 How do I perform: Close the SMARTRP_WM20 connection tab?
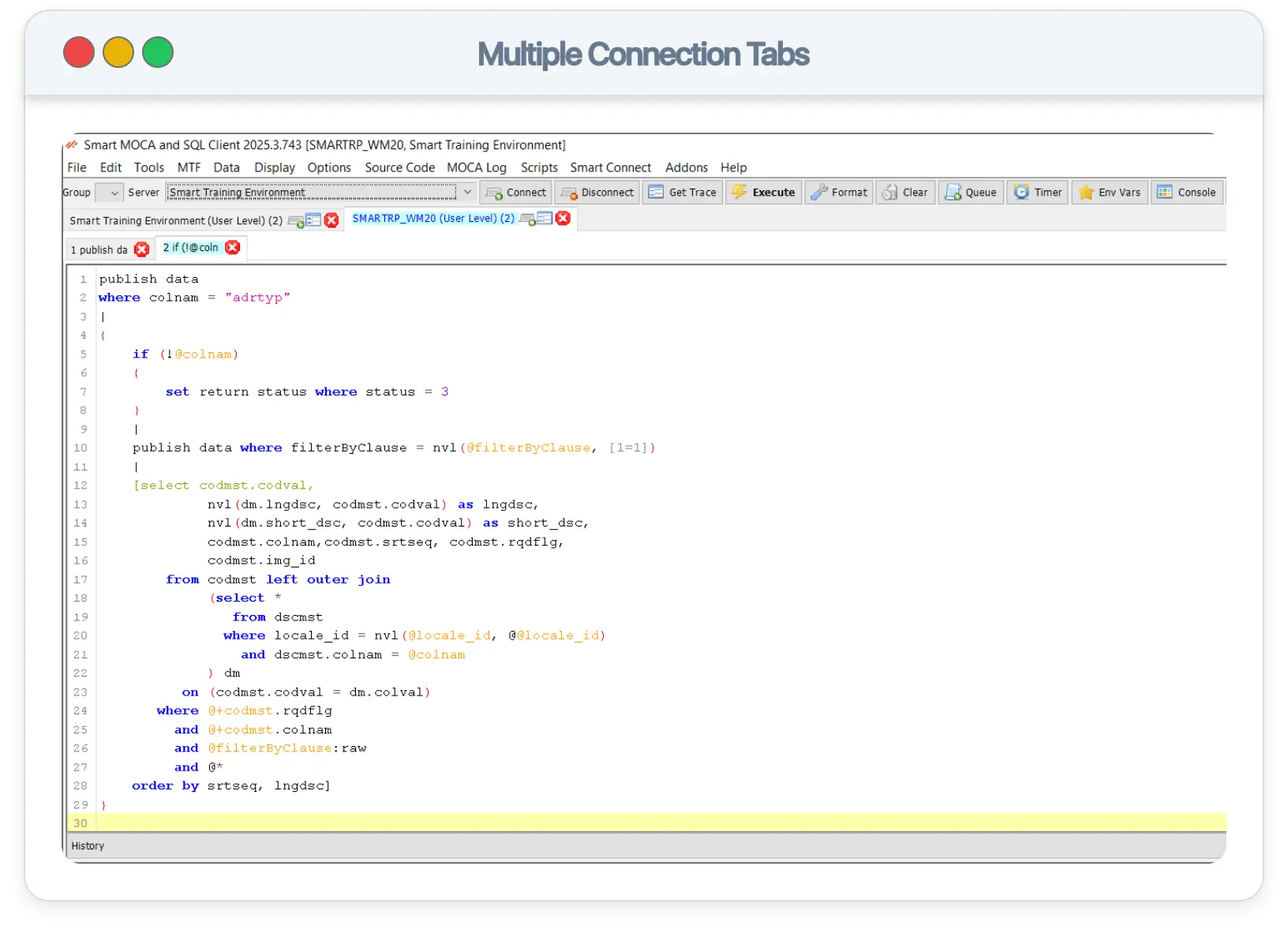563,218
